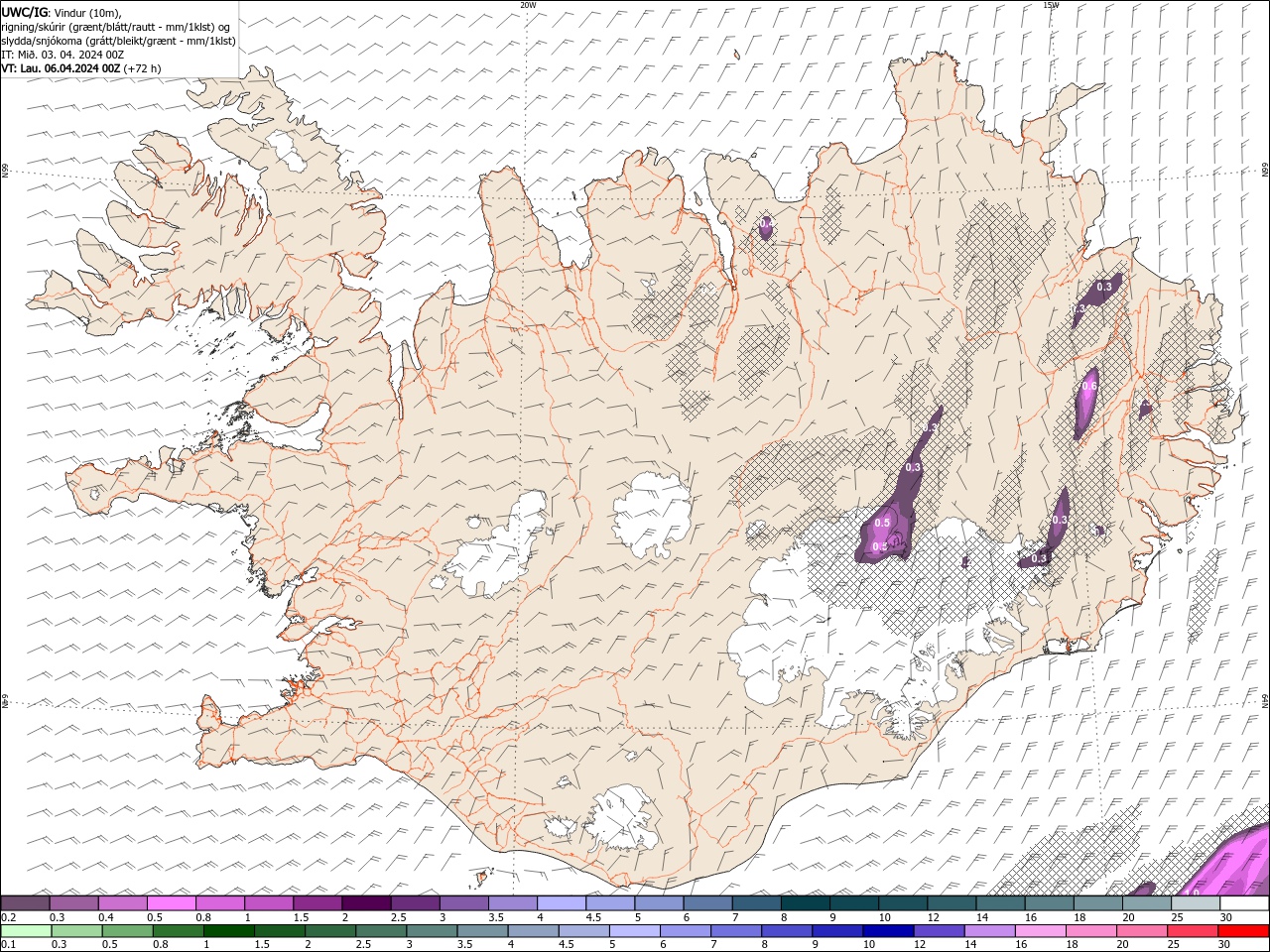This screenshot has height=952, width=1270.
Task: Click the '15W' longitude label at top
Action: pyautogui.click(x=1051, y=5)
